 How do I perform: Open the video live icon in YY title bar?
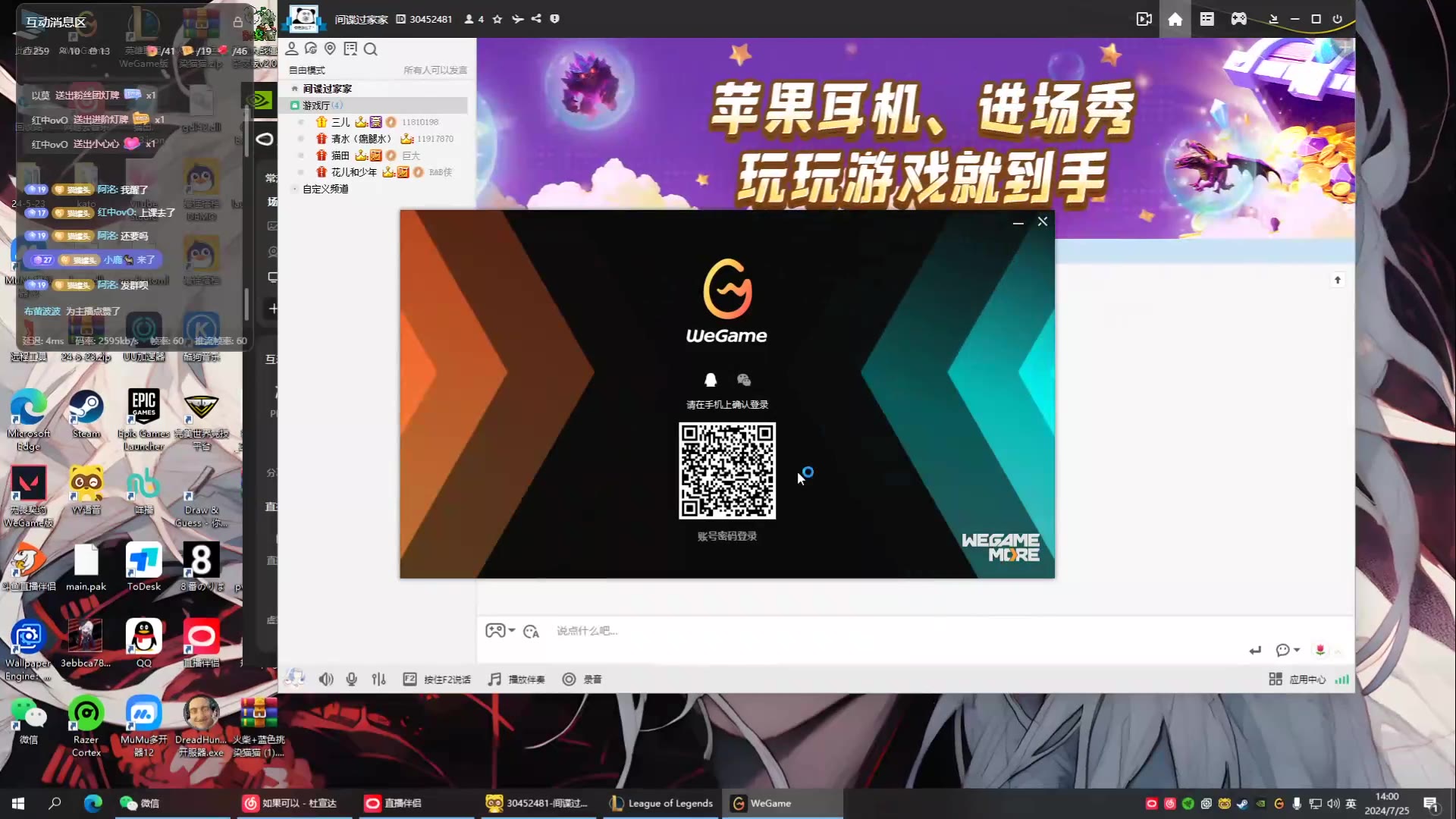[x=1144, y=19]
